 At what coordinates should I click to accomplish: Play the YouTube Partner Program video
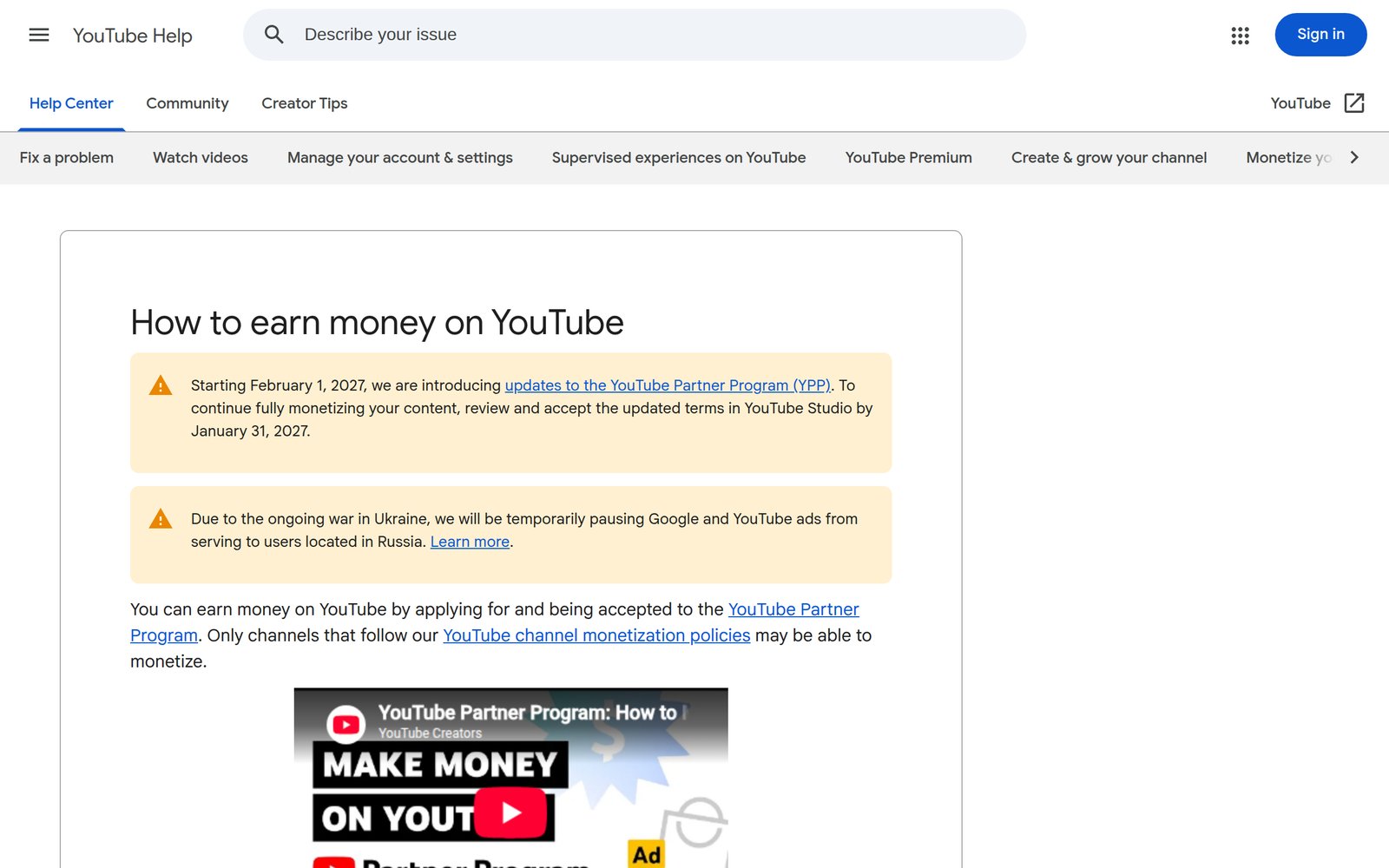[x=510, y=813]
